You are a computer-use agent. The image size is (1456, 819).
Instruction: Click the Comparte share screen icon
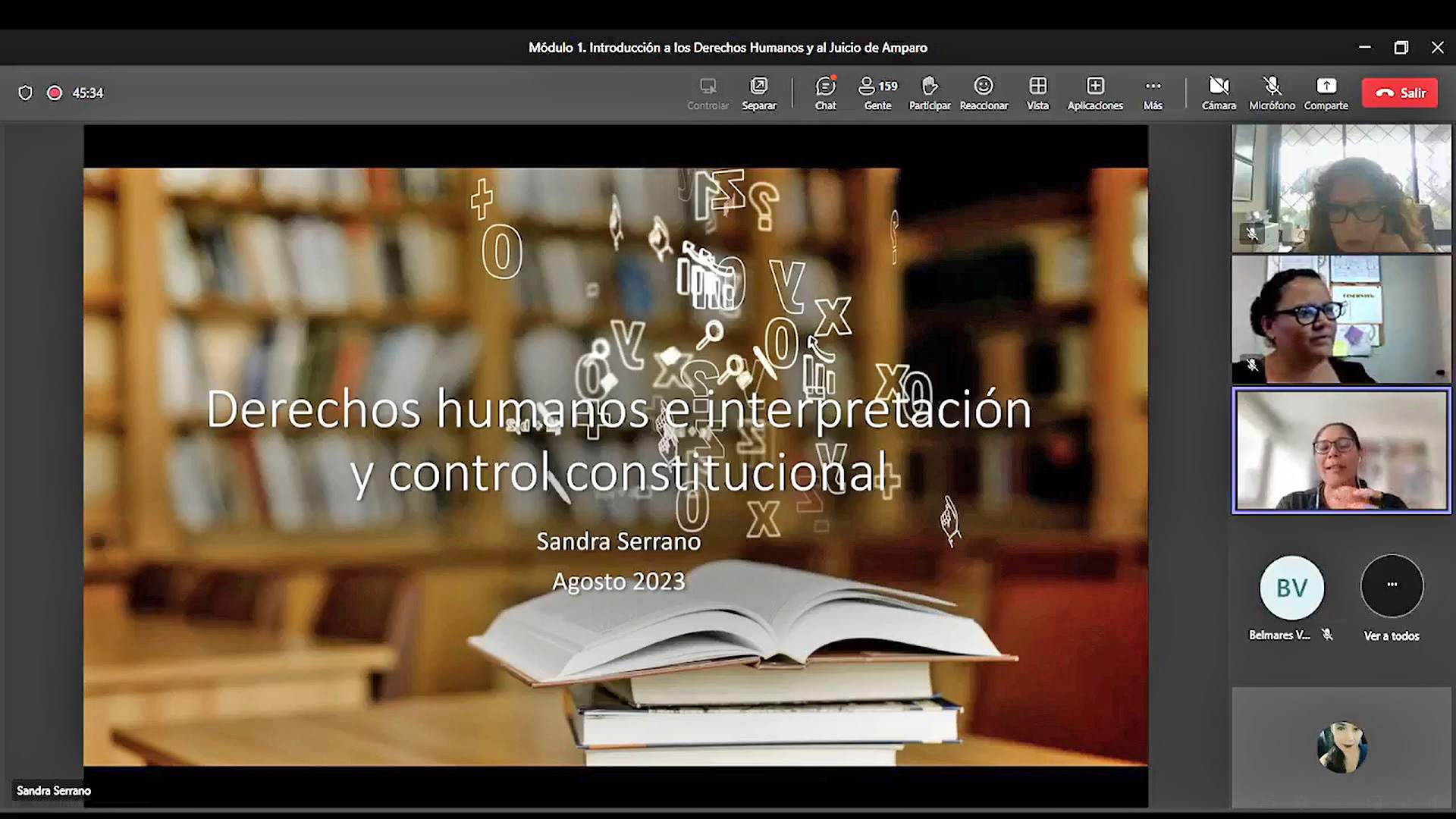pyautogui.click(x=1326, y=93)
